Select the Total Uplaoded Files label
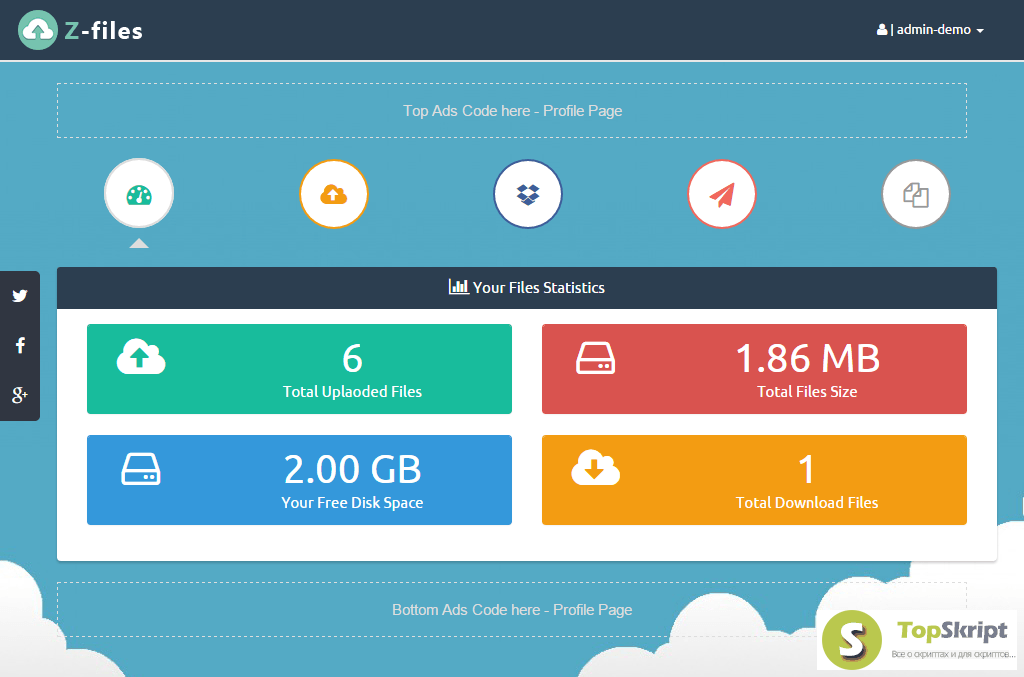 click(352, 392)
